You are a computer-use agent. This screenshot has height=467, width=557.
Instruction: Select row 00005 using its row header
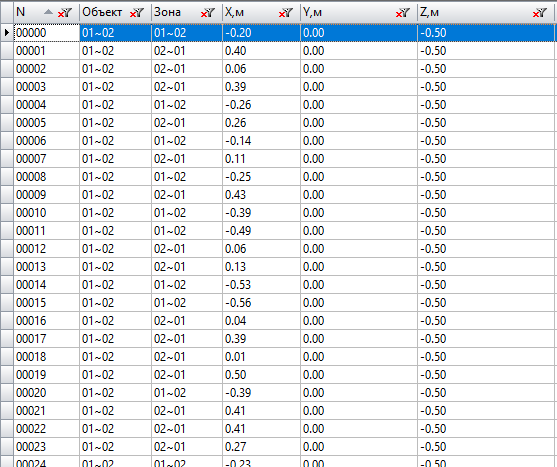(7, 123)
